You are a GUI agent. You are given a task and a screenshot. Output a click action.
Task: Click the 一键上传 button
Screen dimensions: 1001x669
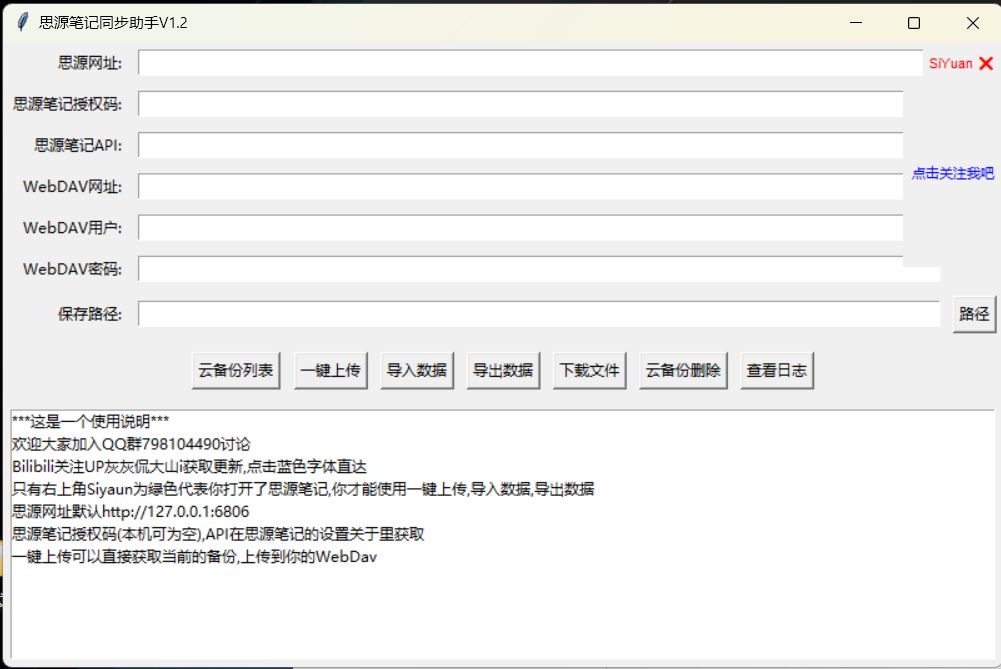pyautogui.click(x=331, y=370)
